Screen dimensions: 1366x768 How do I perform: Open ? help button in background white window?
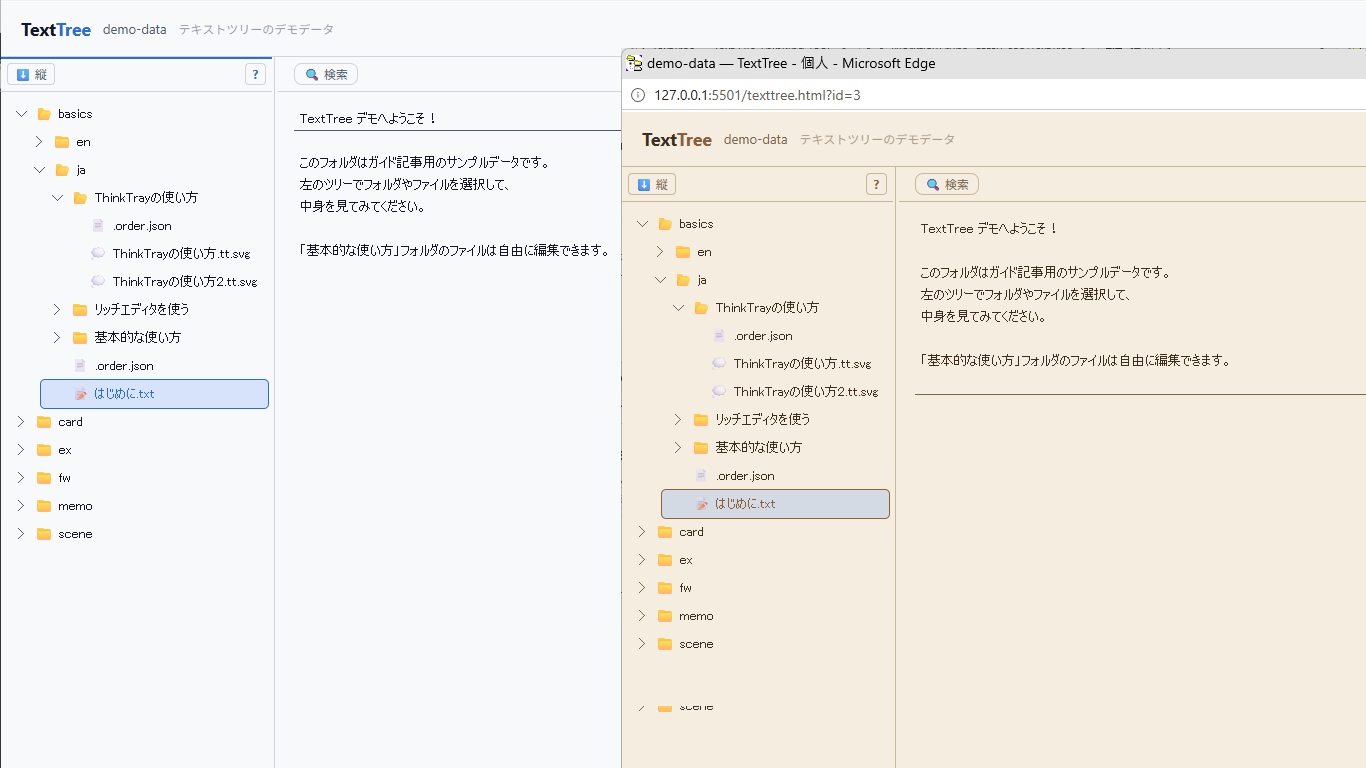tap(255, 74)
